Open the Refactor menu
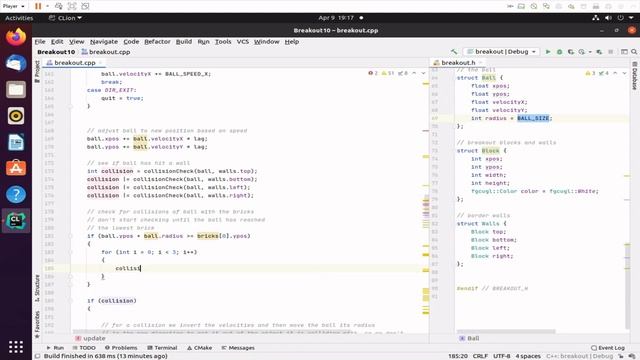The width and height of the screenshot is (640, 360). tap(157, 42)
